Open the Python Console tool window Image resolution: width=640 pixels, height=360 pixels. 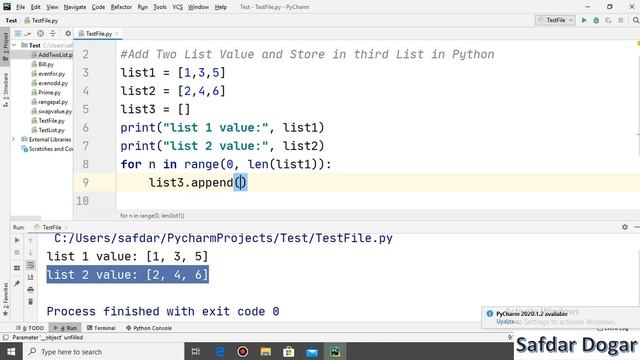[149, 328]
